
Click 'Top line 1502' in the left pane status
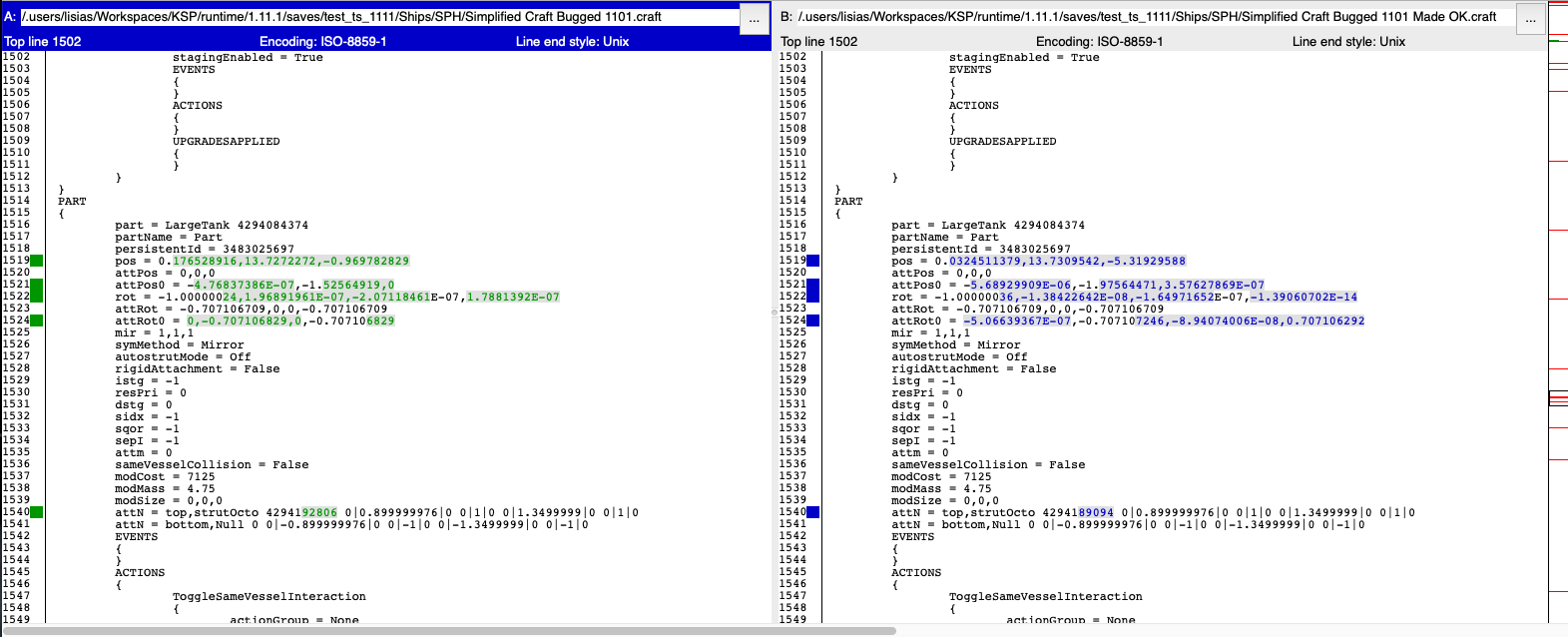43,42
